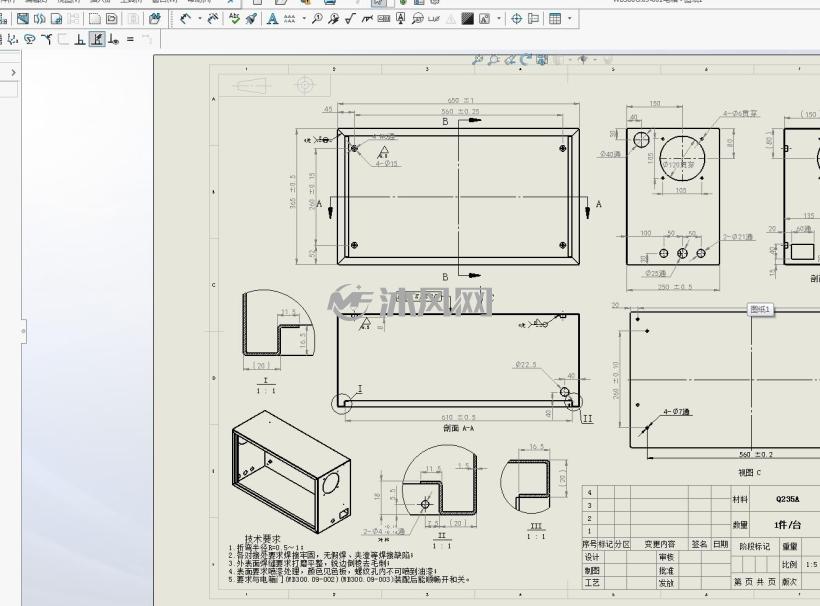
Task: Select the Surface Finish symbol tool
Action: coord(350,19)
